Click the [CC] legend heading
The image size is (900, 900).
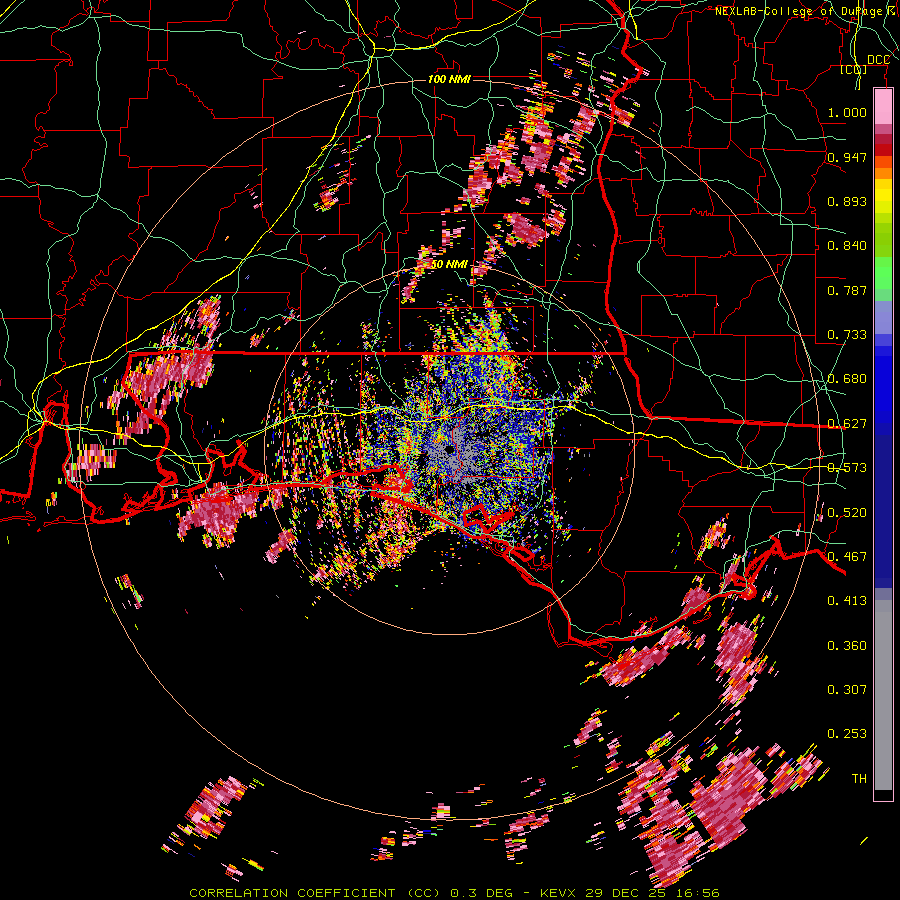854,69
